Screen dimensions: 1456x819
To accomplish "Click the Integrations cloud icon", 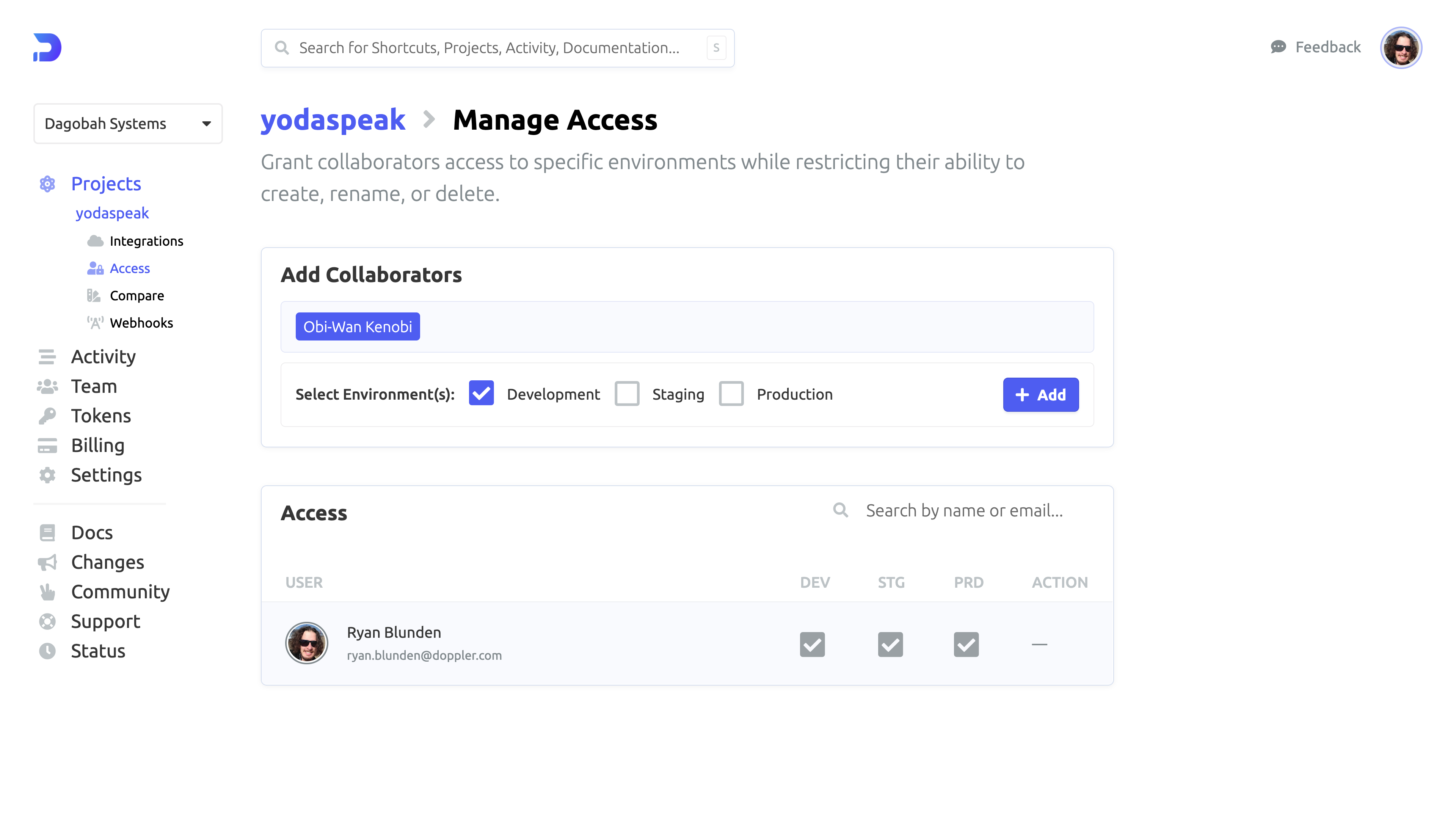I will coord(95,242).
